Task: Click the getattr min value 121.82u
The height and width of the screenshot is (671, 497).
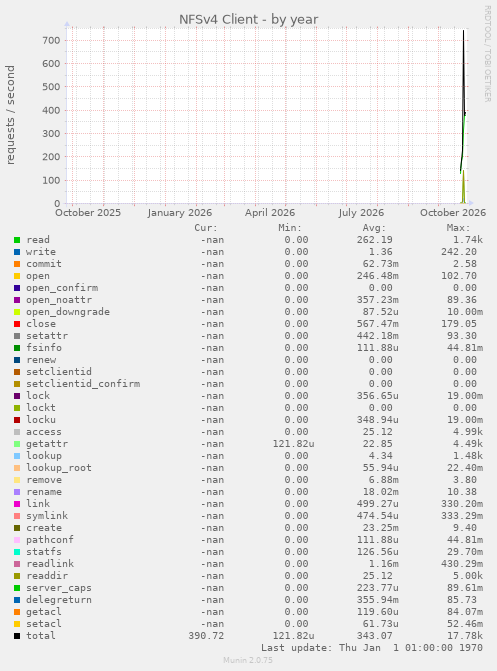Action: 293,444
